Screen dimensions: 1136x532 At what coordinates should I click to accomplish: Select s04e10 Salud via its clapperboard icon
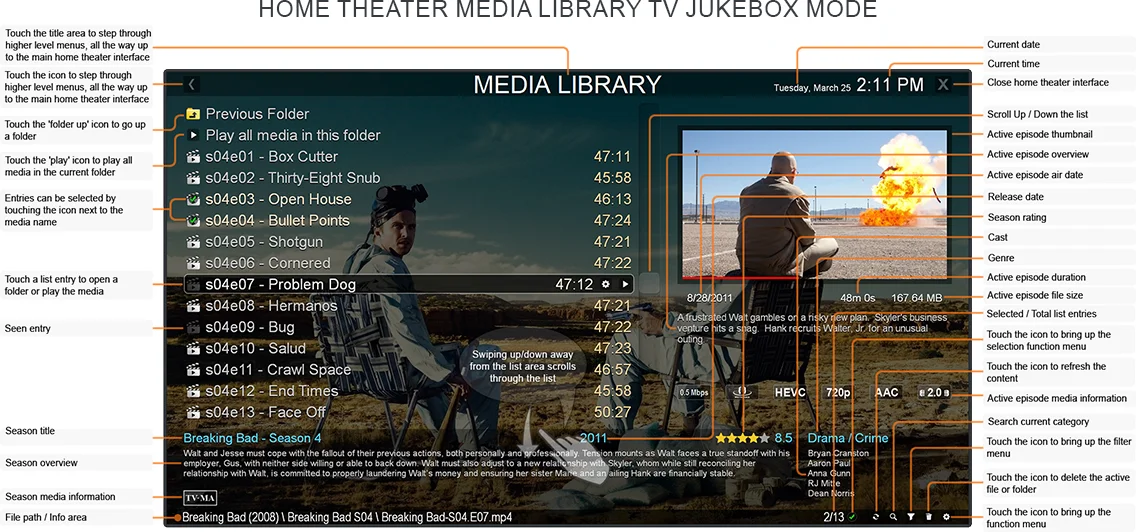pos(193,348)
